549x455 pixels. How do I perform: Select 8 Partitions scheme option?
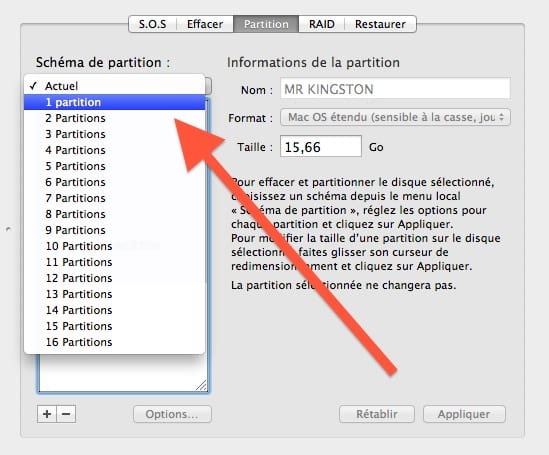[x=114, y=214]
